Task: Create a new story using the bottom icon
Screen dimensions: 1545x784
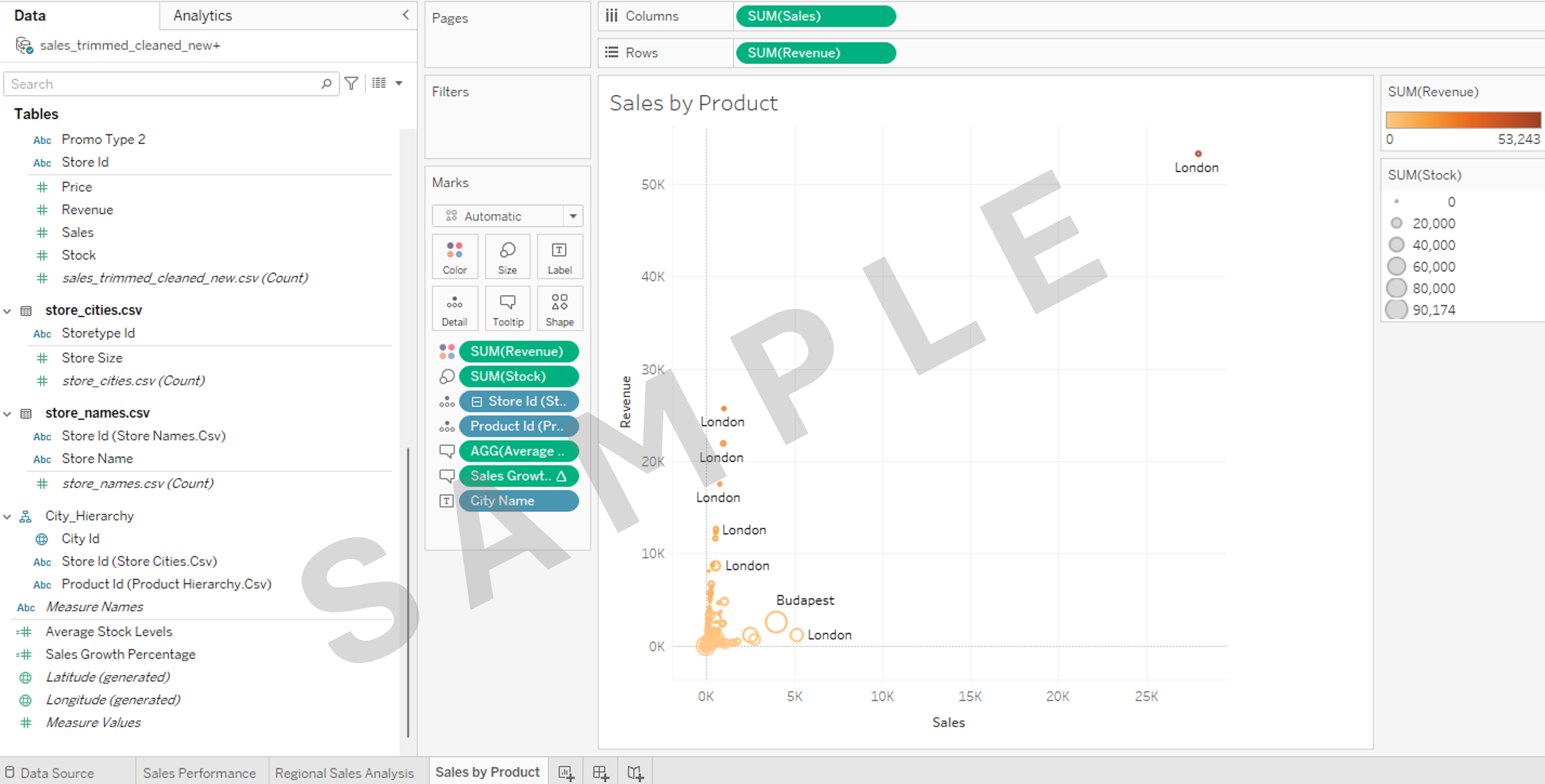Action: pos(635,772)
